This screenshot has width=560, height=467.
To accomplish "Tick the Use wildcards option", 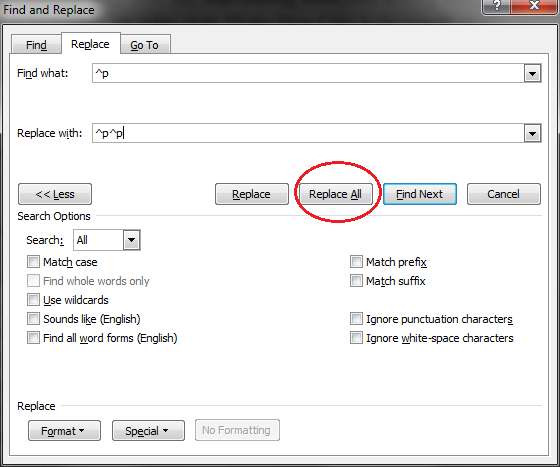I will 33,300.
